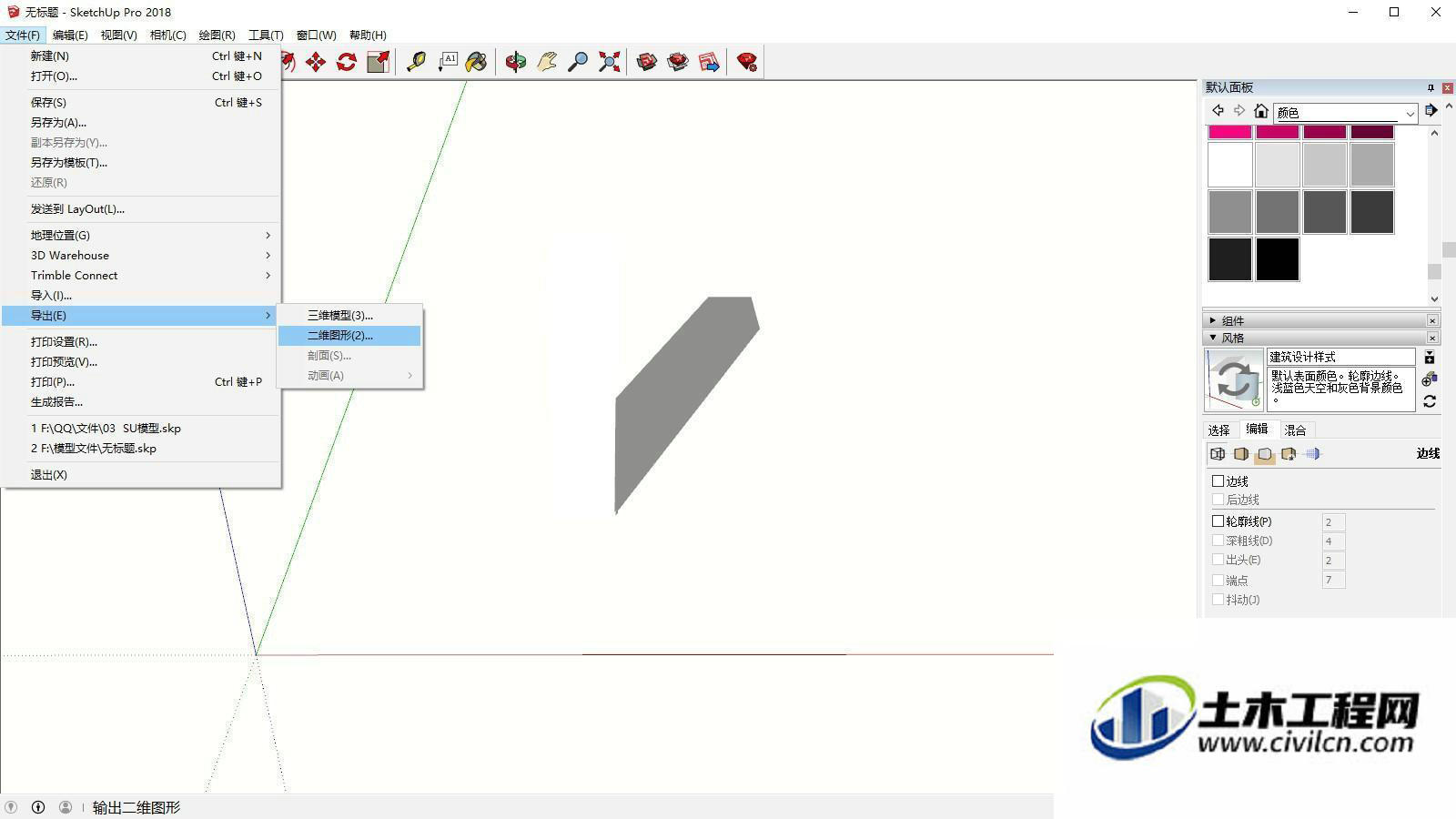Open the Background settings cube icon
1456x819 pixels.
pyautogui.click(x=1265, y=454)
